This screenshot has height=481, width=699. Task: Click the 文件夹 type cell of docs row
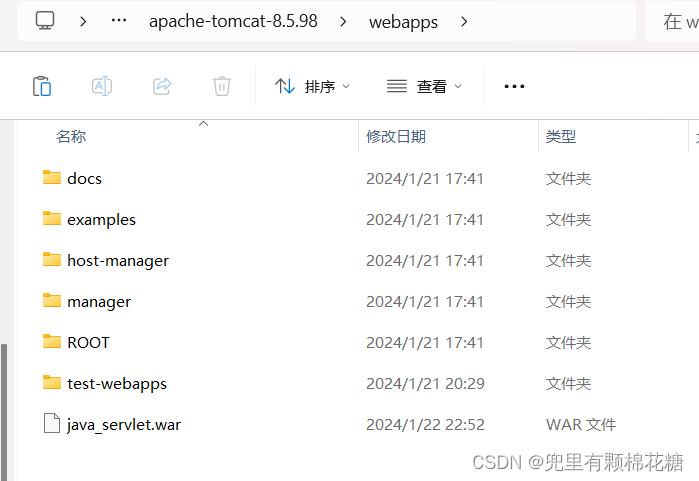pyautogui.click(x=568, y=179)
